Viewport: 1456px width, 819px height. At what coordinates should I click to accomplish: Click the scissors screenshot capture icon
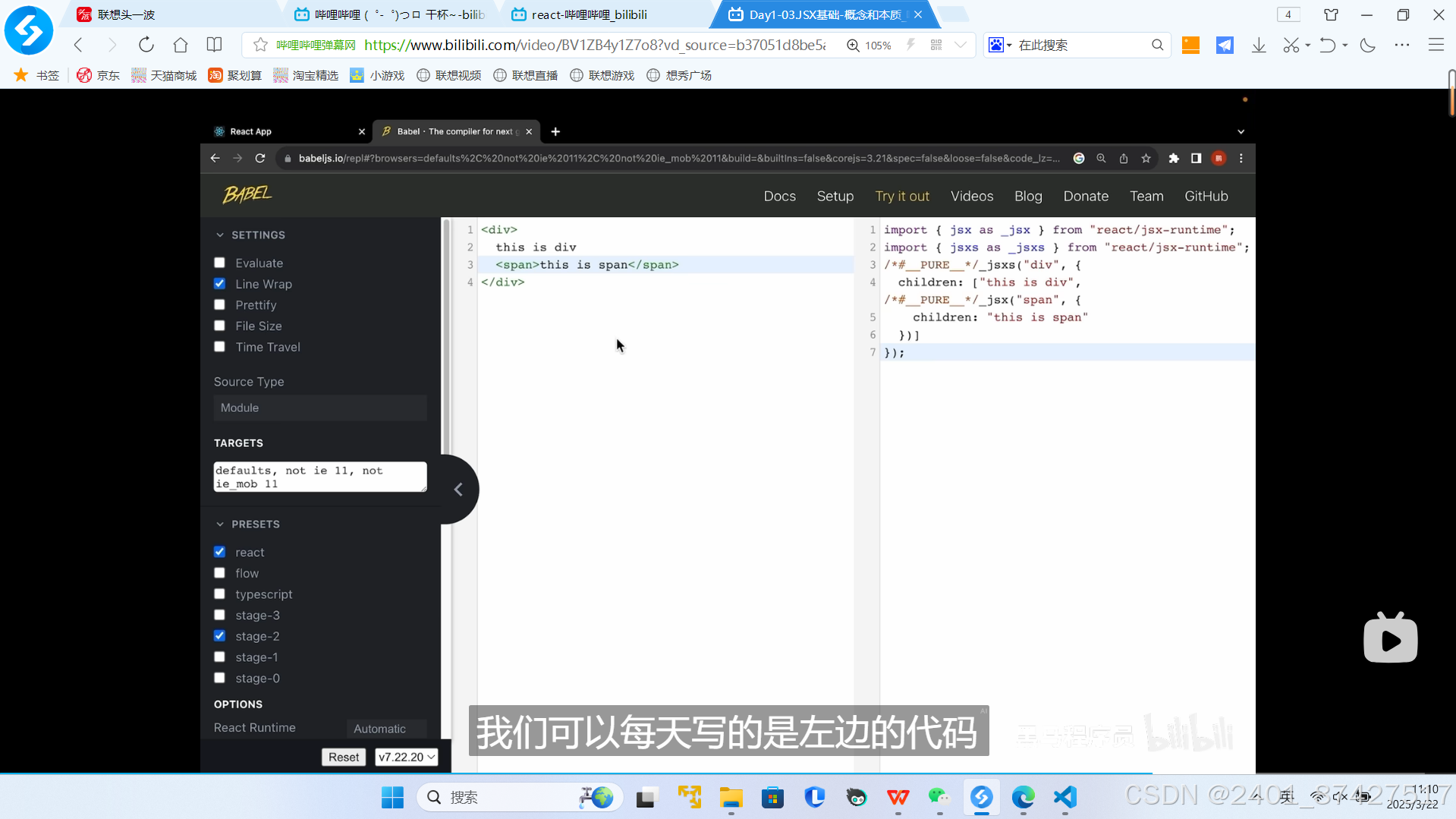click(x=1291, y=45)
